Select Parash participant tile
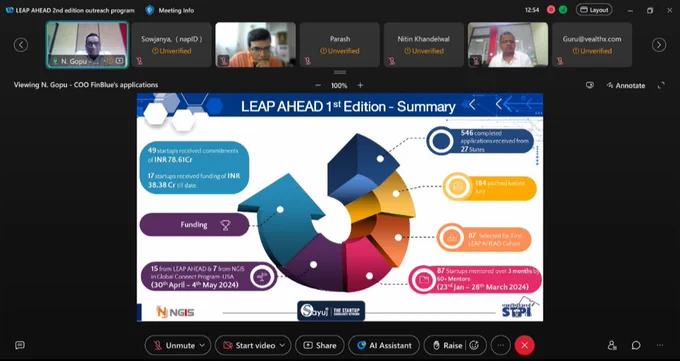 [x=340, y=45]
